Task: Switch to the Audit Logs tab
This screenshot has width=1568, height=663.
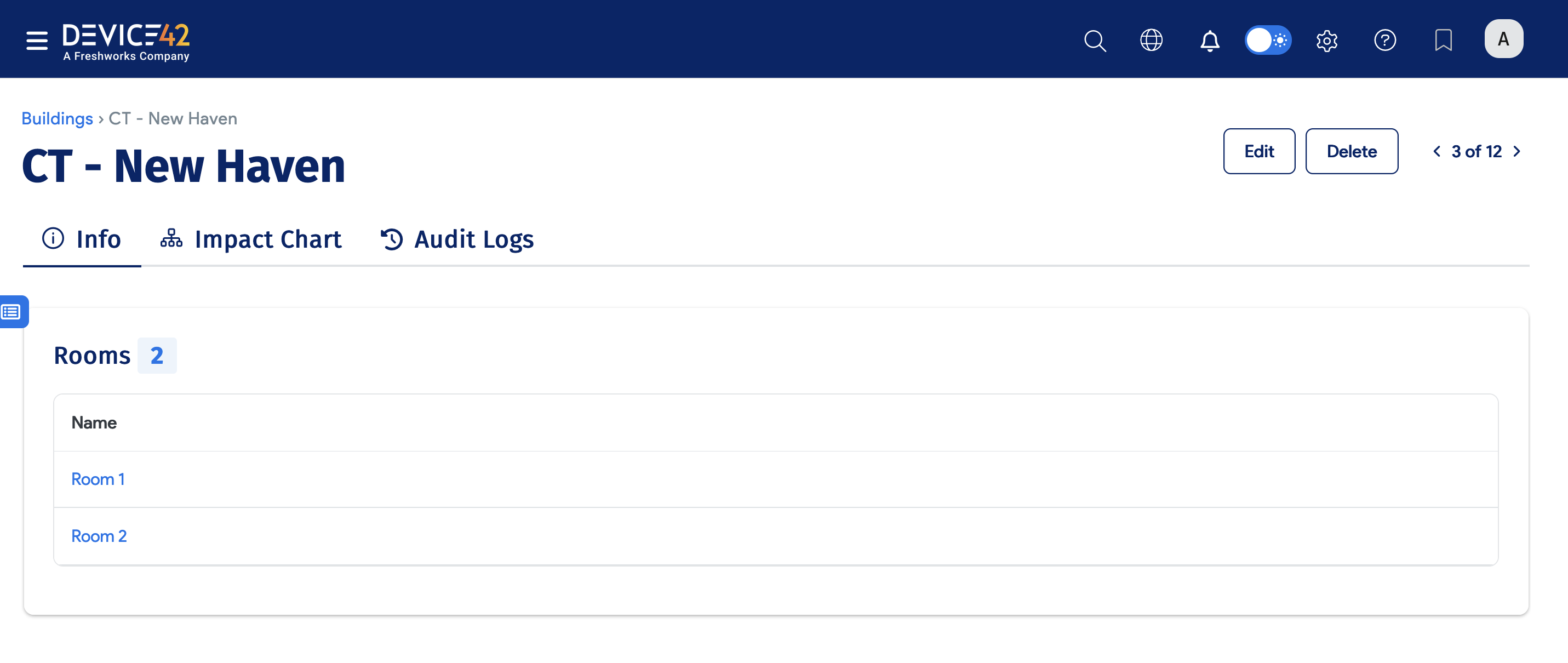Action: (457, 239)
